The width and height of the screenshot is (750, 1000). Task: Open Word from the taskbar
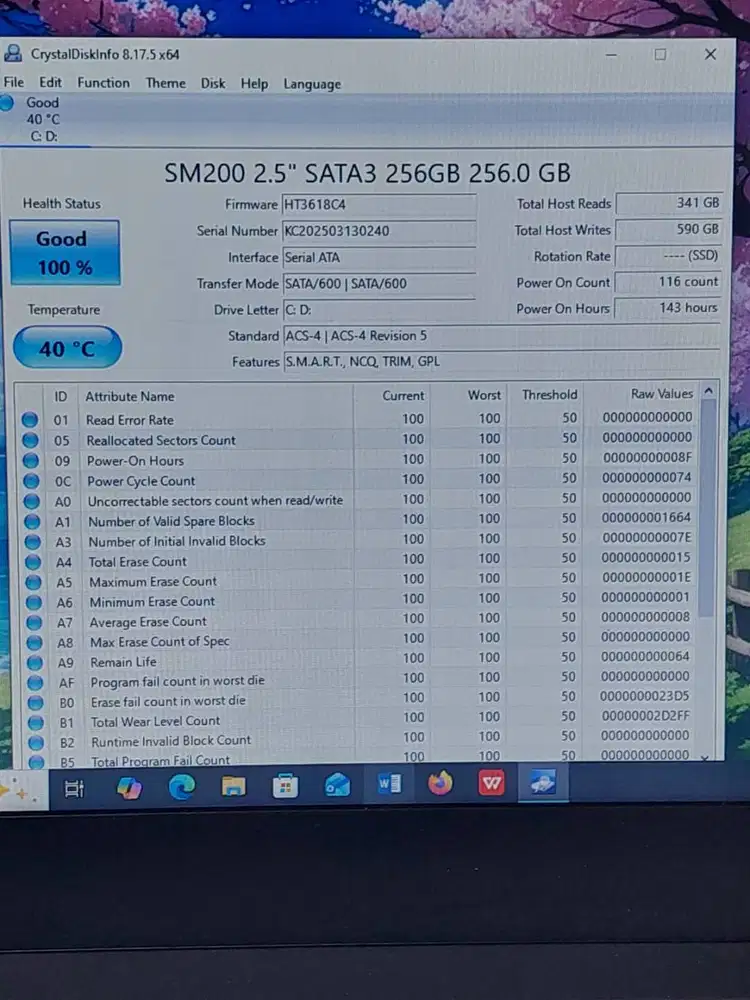(x=389, y=784)
